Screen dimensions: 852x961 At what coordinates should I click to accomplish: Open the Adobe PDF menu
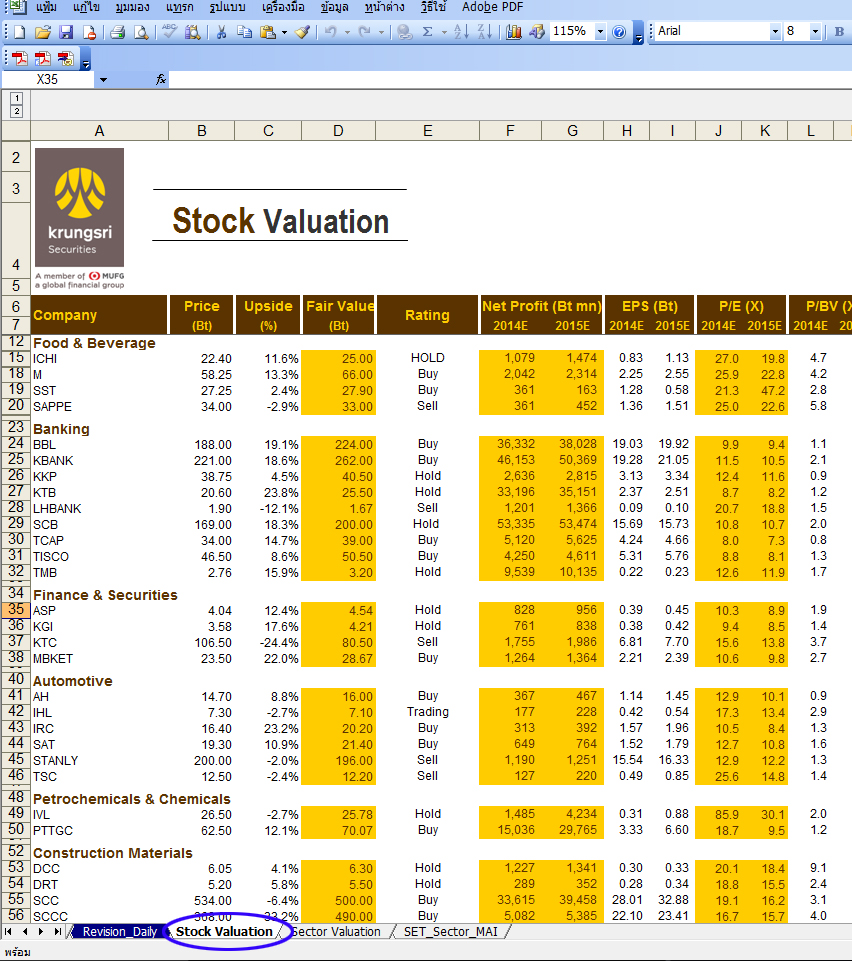492,7
